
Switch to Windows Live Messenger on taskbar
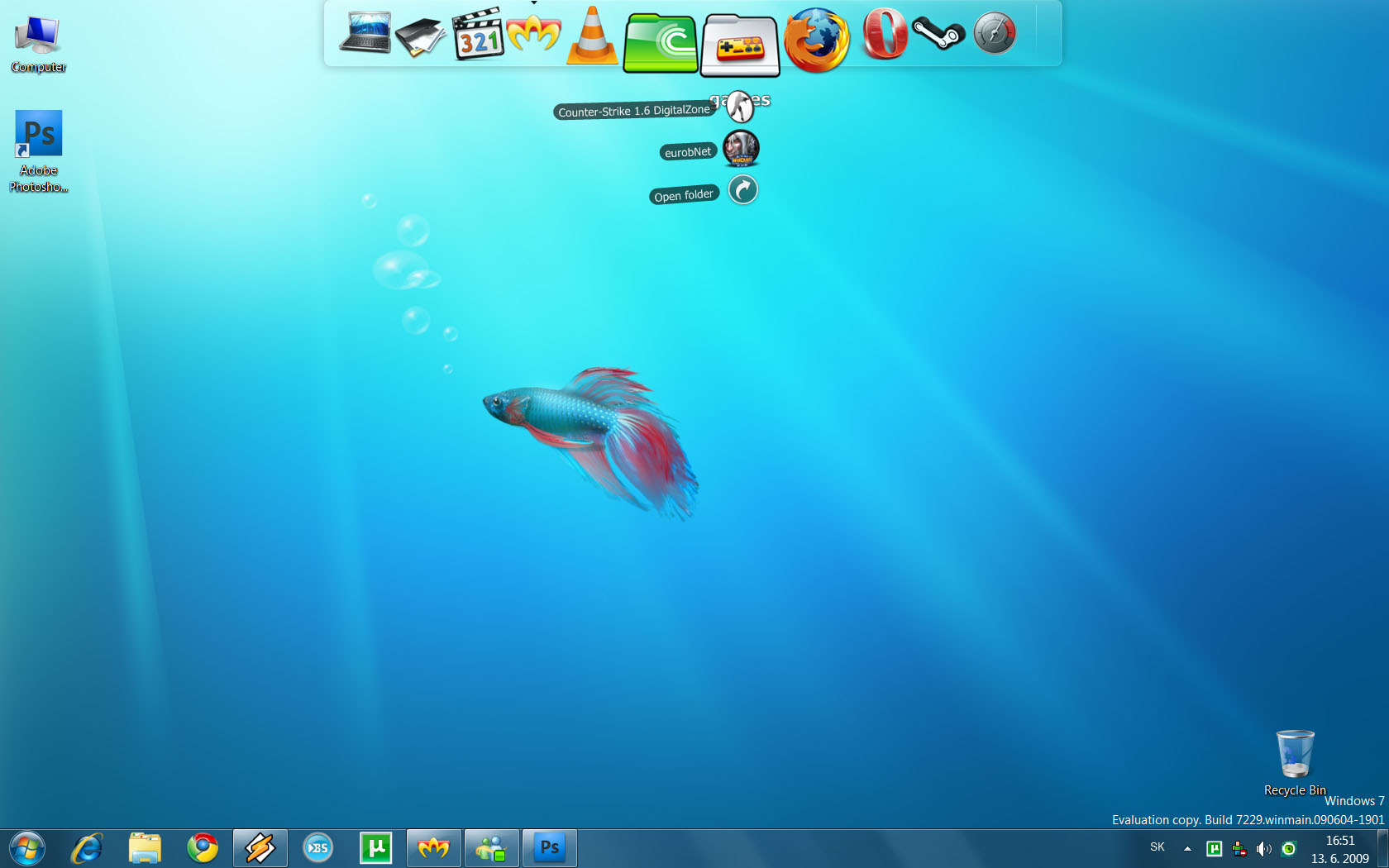pyautogui.click(x=492, y=848)
